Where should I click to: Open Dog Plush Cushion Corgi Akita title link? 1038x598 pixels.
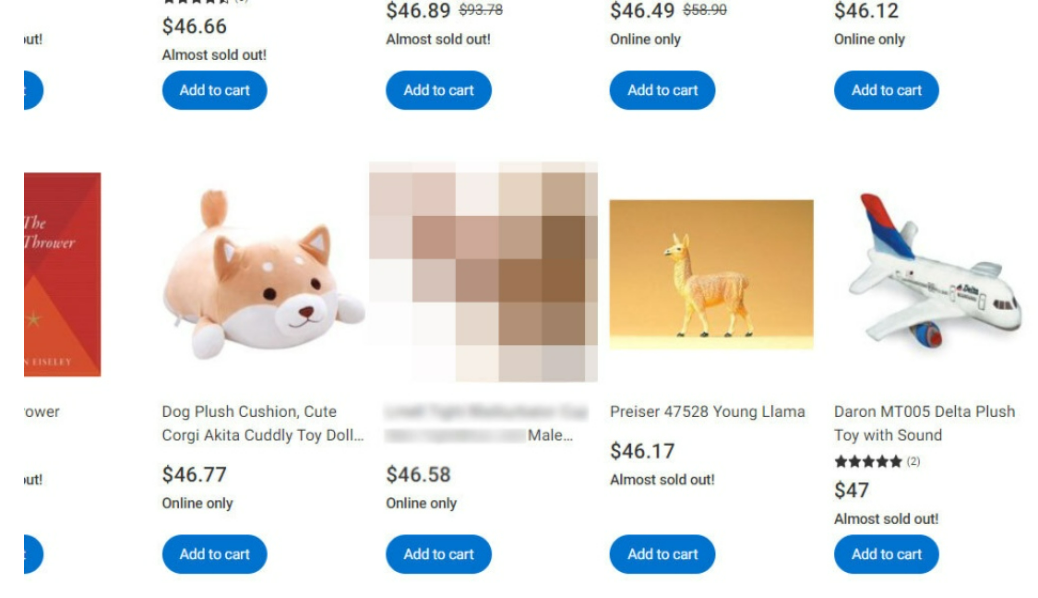point(263,423)
